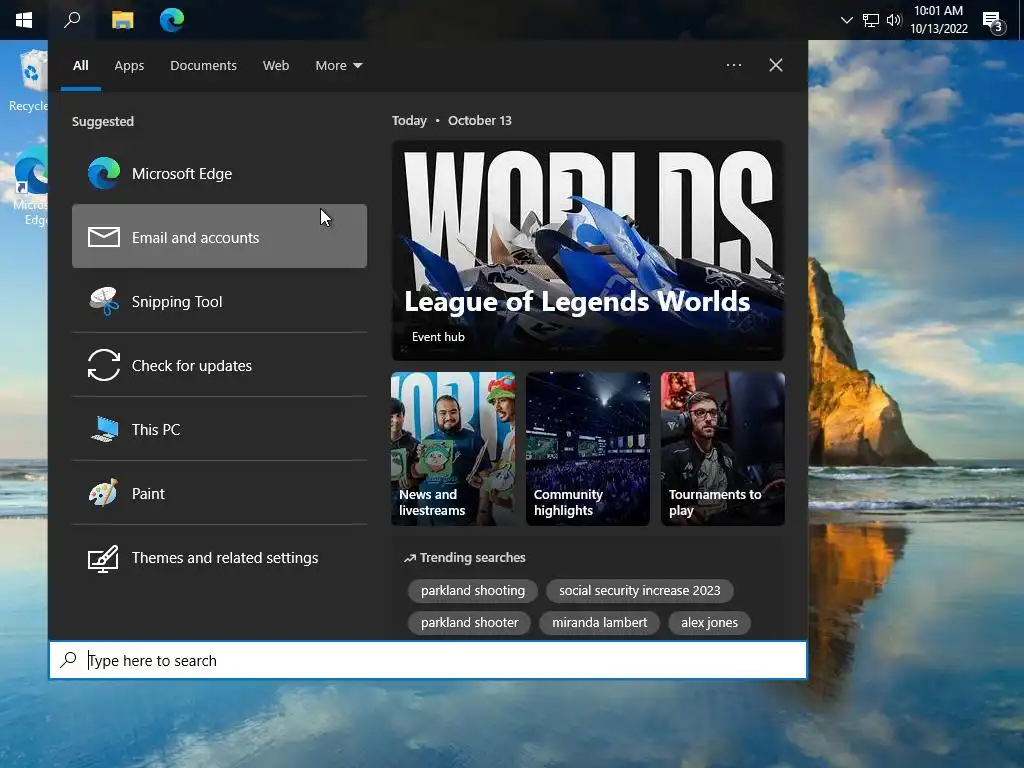Search trending term miranda lambert
1024x768 pixels.
pos(600,622)
